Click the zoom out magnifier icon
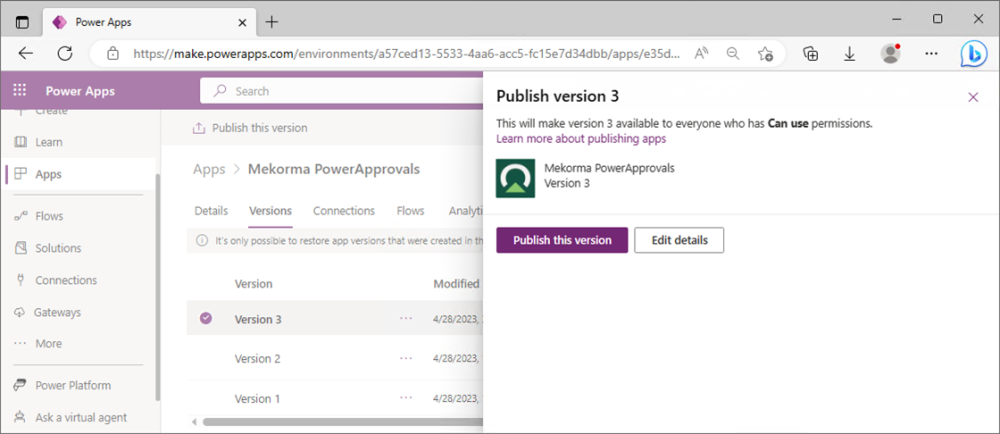 (x=733, y=54)
